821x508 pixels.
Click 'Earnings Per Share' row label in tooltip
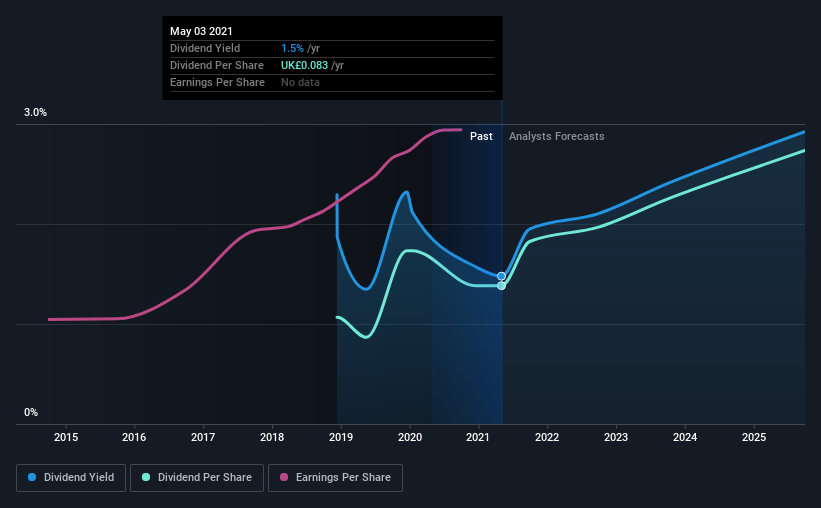point(217,82)
